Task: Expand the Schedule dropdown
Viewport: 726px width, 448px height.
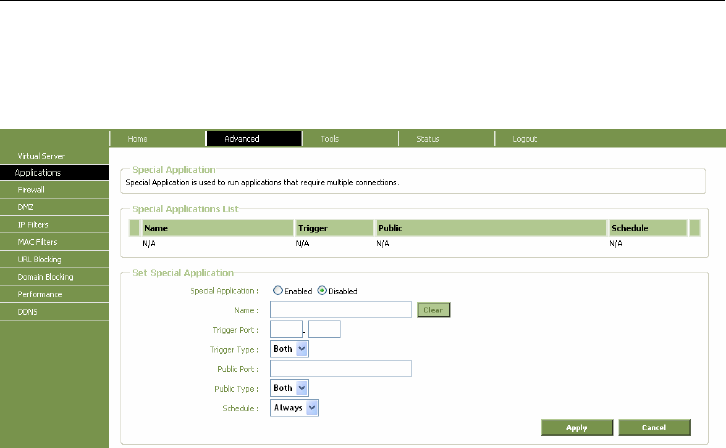Action: [x=295, y=407]
